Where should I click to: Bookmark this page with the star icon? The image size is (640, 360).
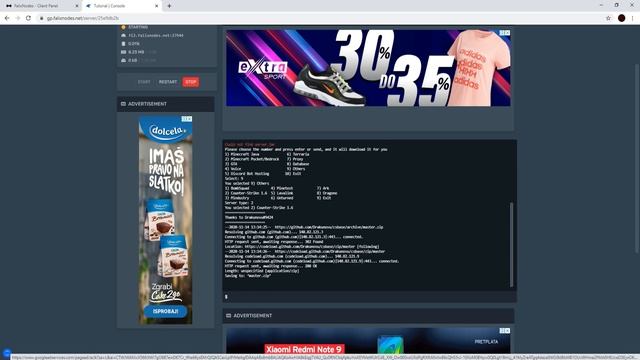(608, 18)
